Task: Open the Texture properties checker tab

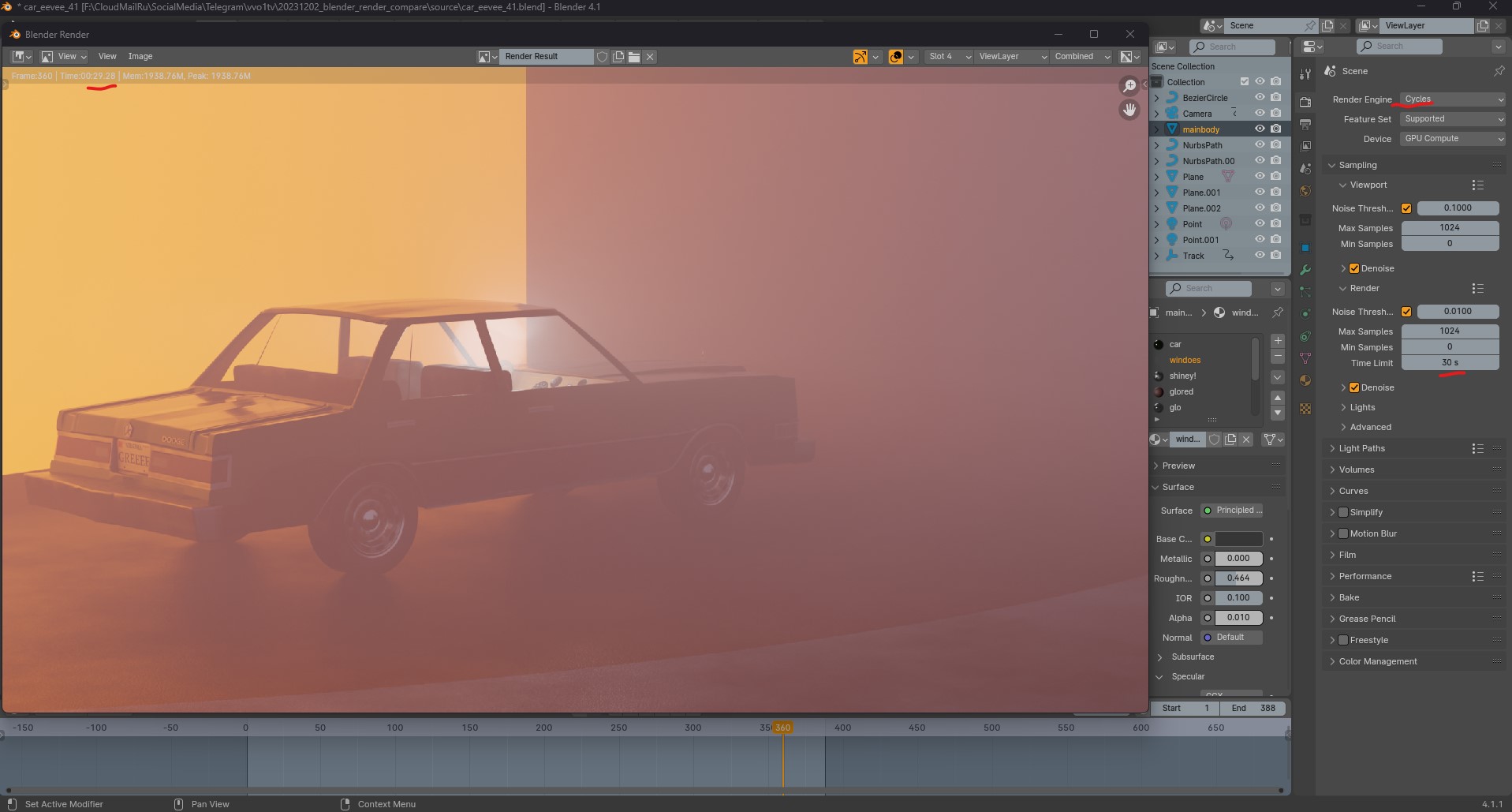Action: [1305, 409]
